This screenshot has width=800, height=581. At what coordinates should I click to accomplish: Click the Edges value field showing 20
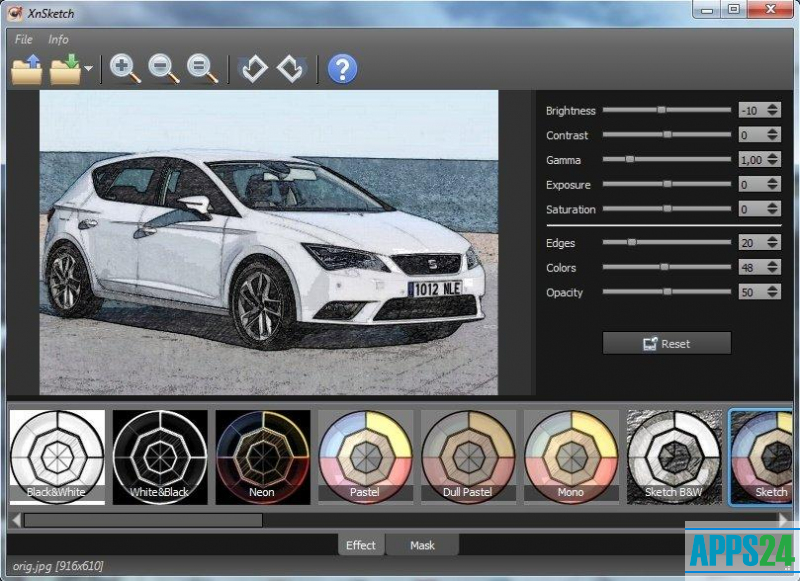click(x=752, y=243)
